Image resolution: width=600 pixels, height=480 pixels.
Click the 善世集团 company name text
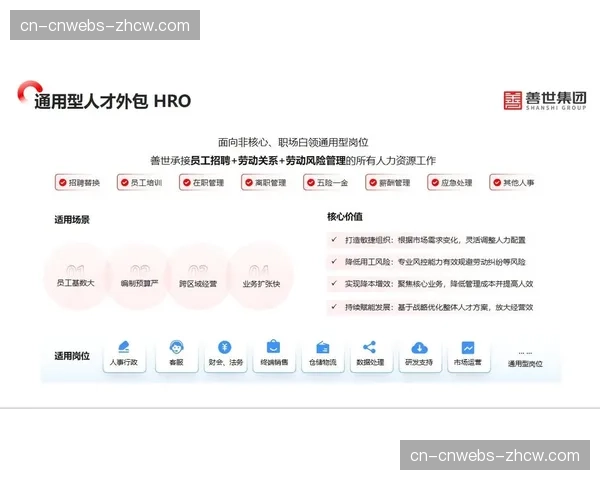point(556,98)
